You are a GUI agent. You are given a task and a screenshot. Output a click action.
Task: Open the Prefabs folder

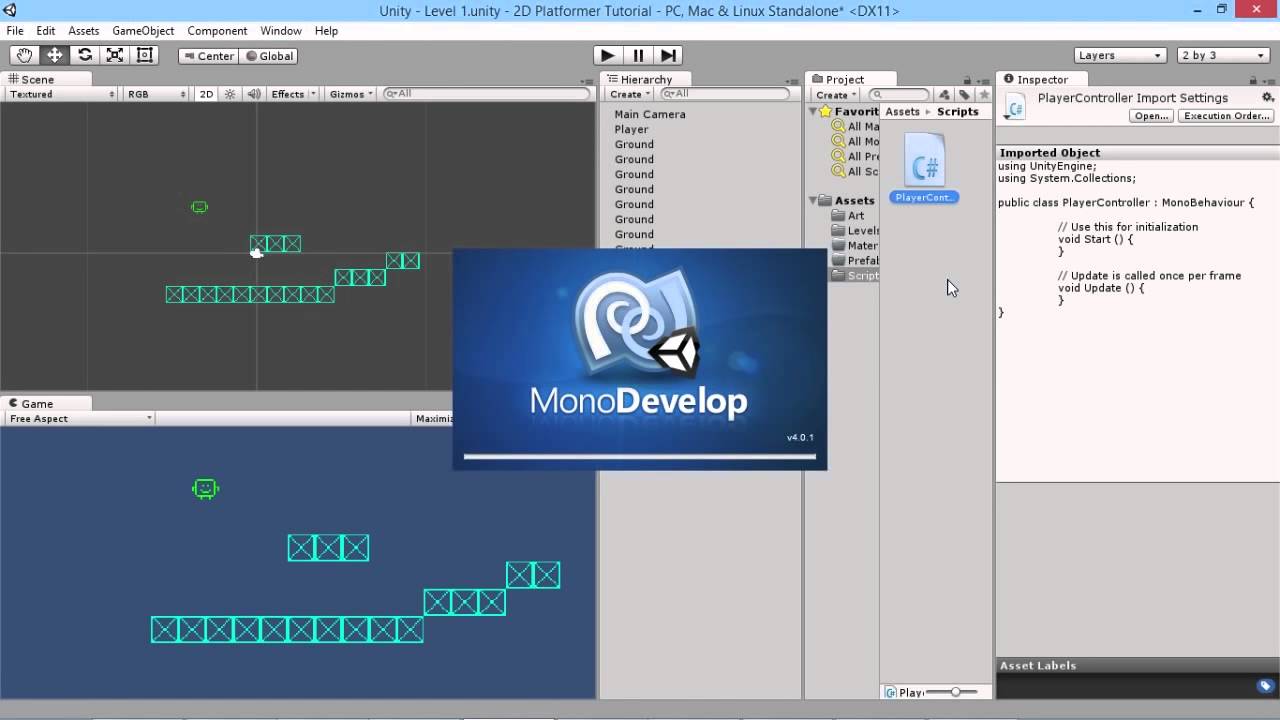[x=856, y=260]
